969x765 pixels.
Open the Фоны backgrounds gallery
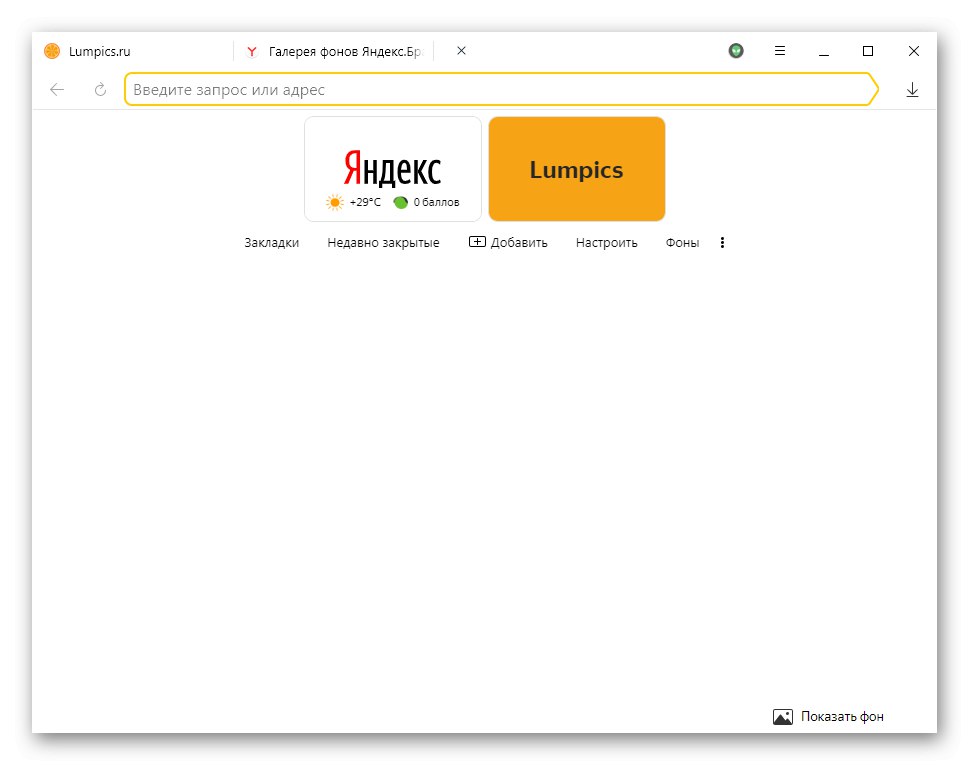(682, 243)
